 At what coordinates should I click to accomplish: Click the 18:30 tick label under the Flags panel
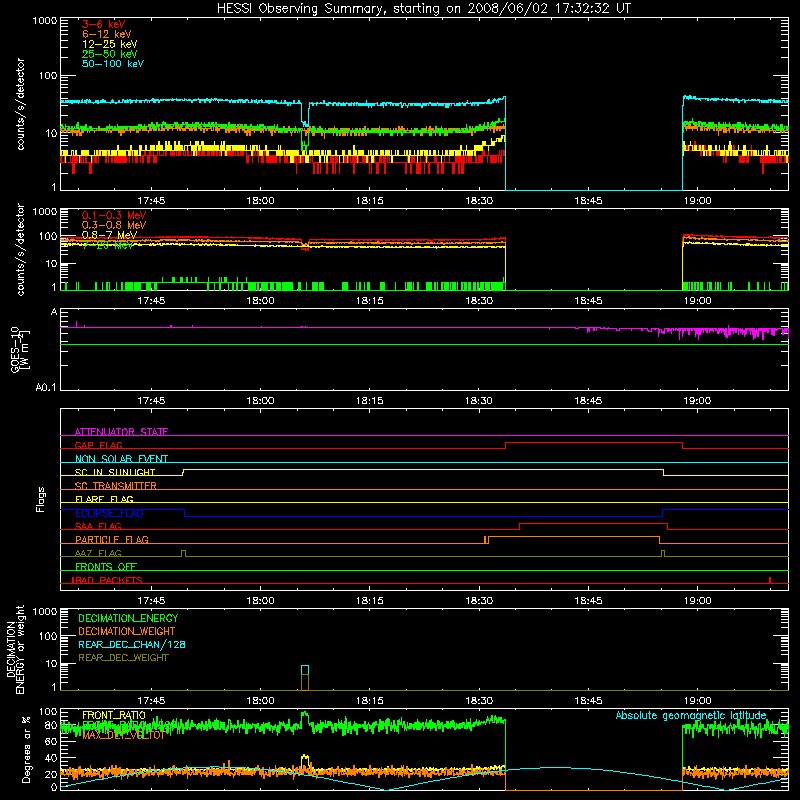point(479,601)
